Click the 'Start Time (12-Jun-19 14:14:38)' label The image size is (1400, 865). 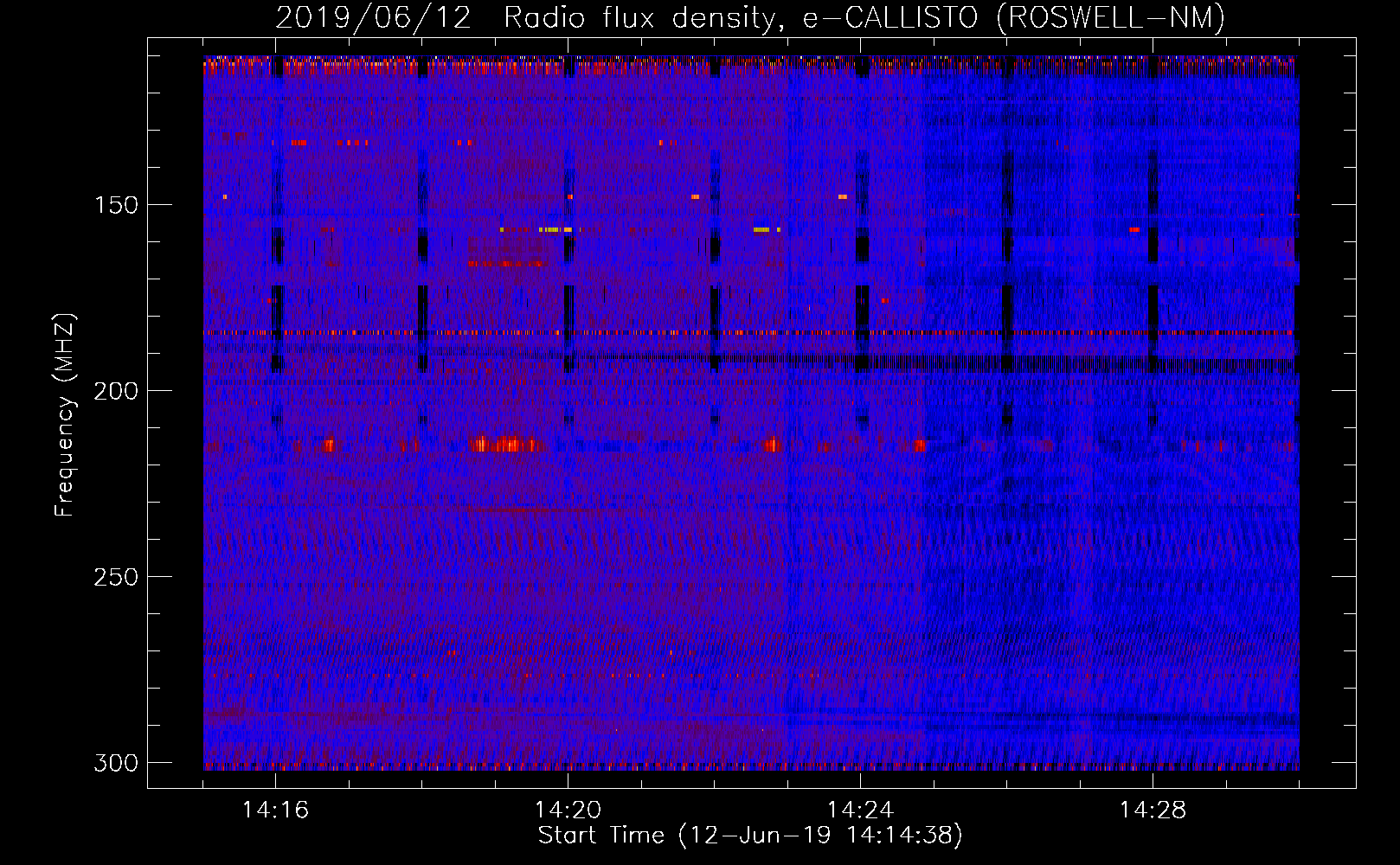click(x=750, y=836)
